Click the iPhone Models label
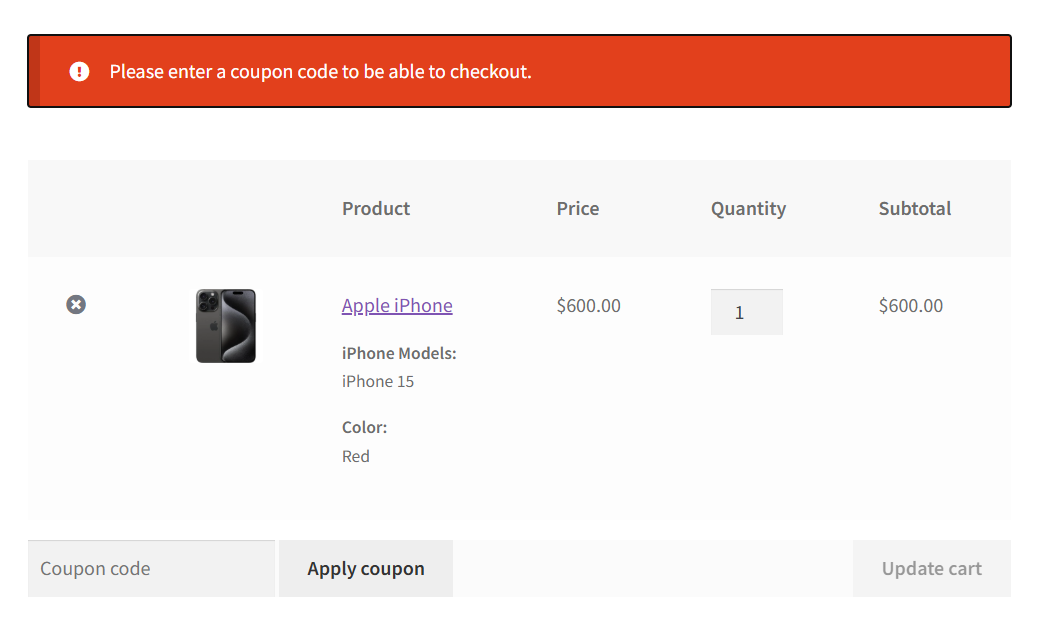 tap(399, 353)
